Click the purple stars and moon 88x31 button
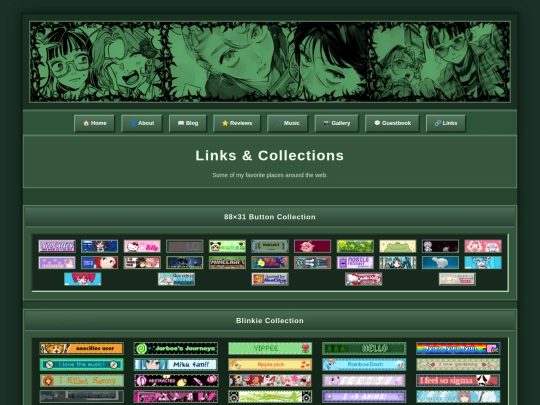540x405 pixels. (x=57, y=262)
